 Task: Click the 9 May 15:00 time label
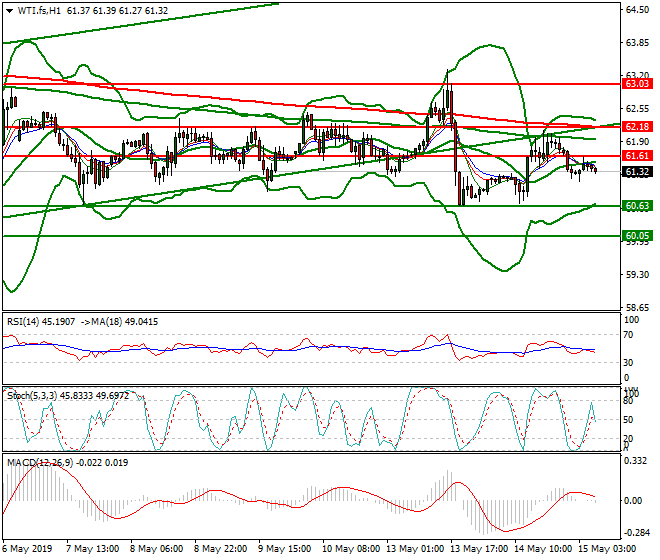285,549
